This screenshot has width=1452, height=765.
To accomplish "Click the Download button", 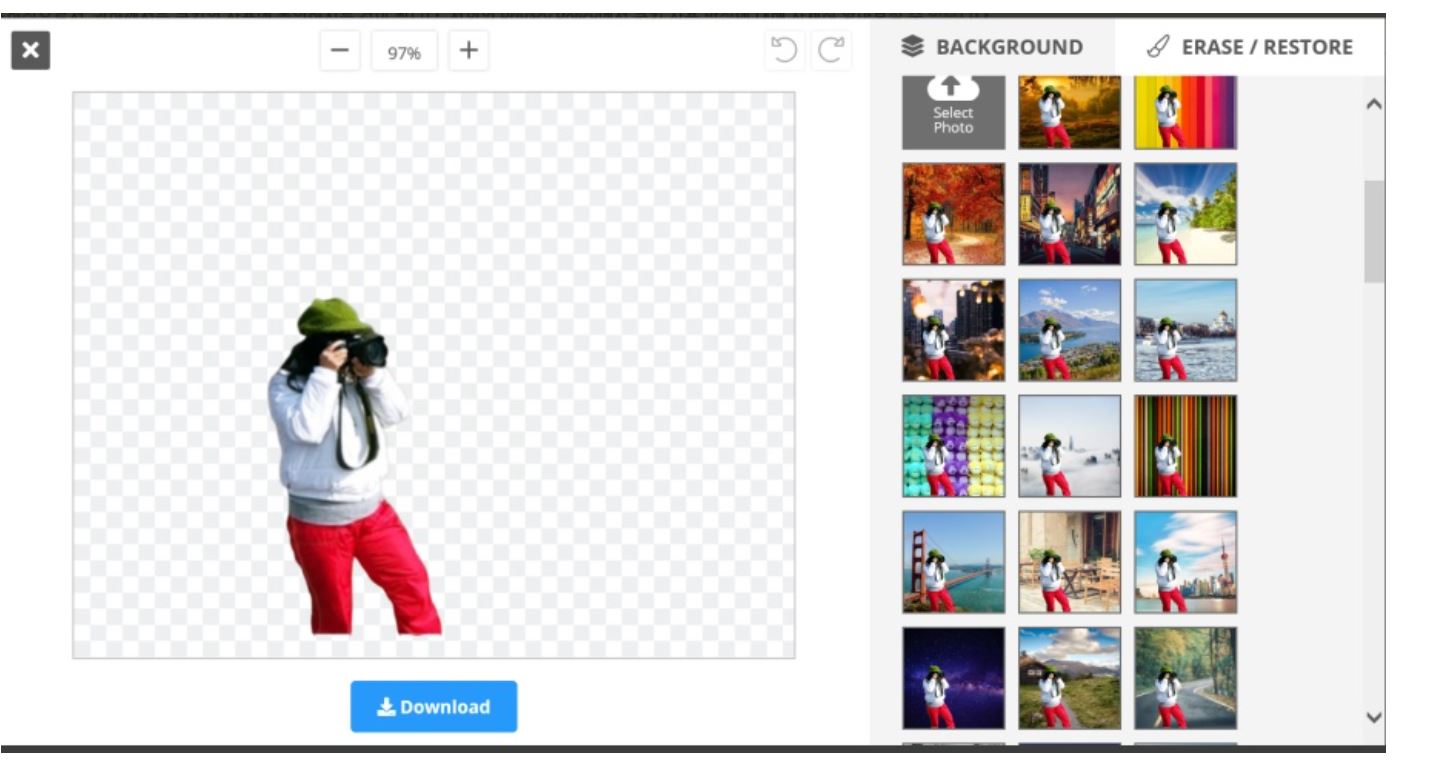I will [434, 707].
